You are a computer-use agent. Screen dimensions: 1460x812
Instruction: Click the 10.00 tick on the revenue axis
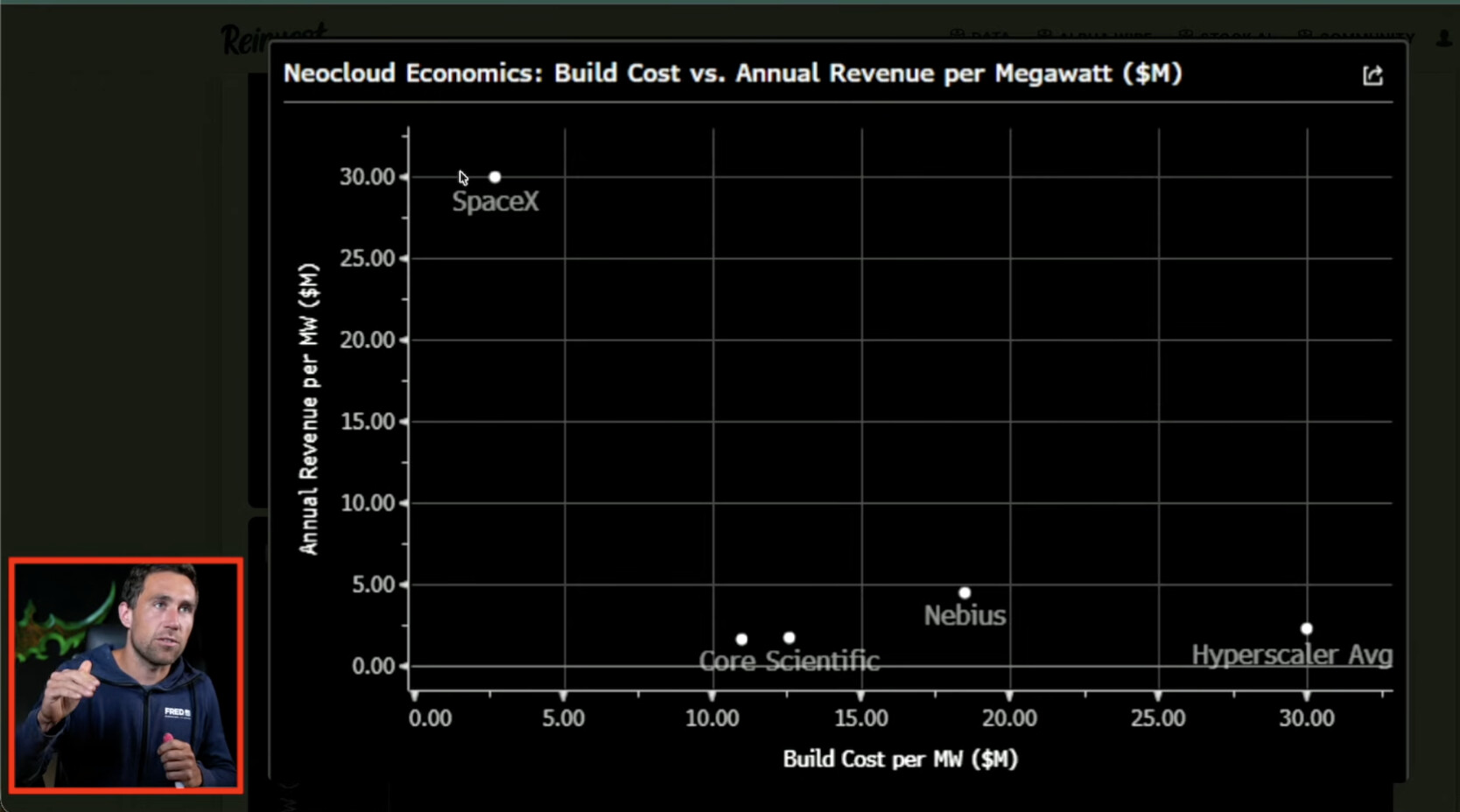[x=368, y=503]
